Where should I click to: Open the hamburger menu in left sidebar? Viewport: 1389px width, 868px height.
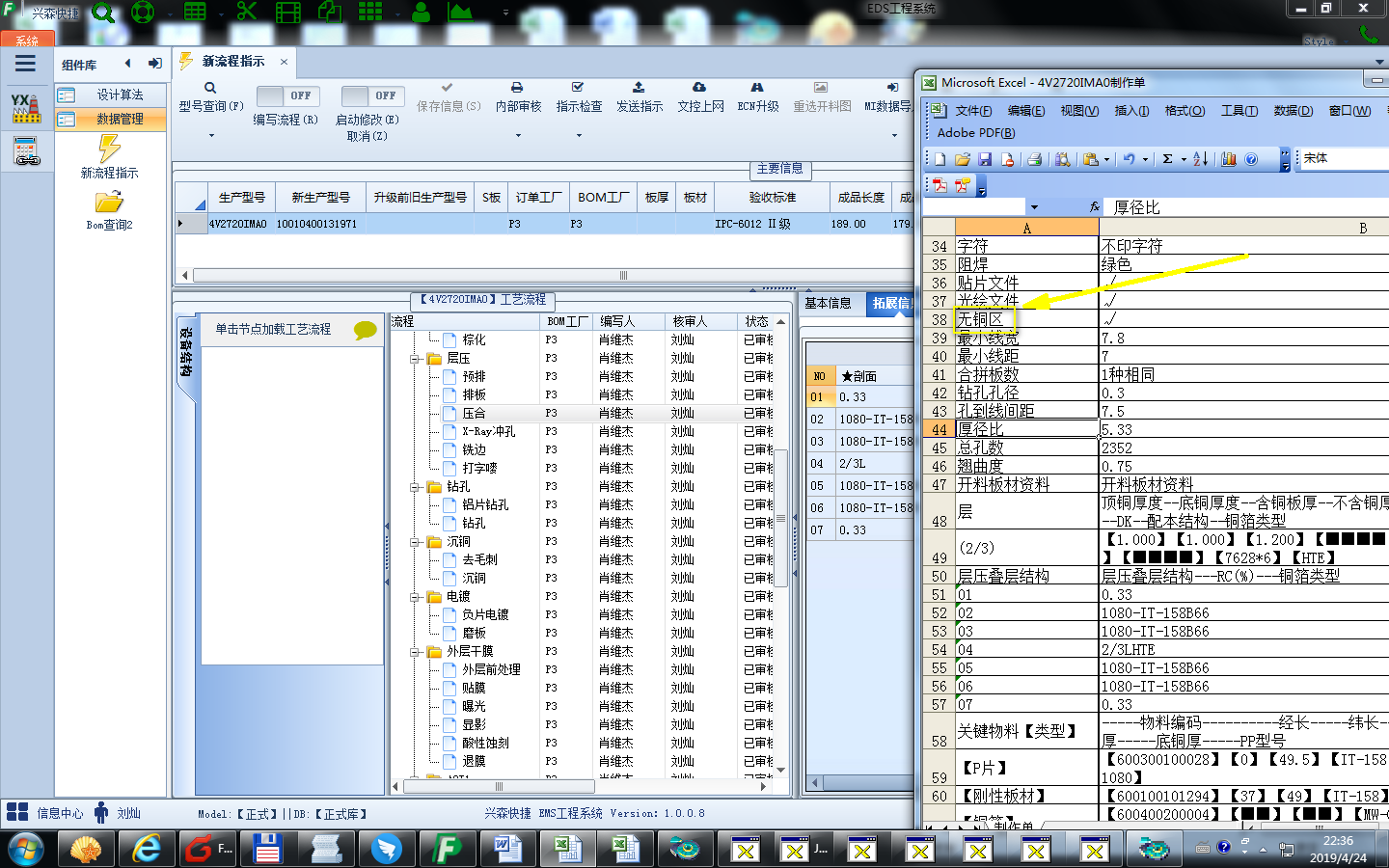(x=25, y=64)
